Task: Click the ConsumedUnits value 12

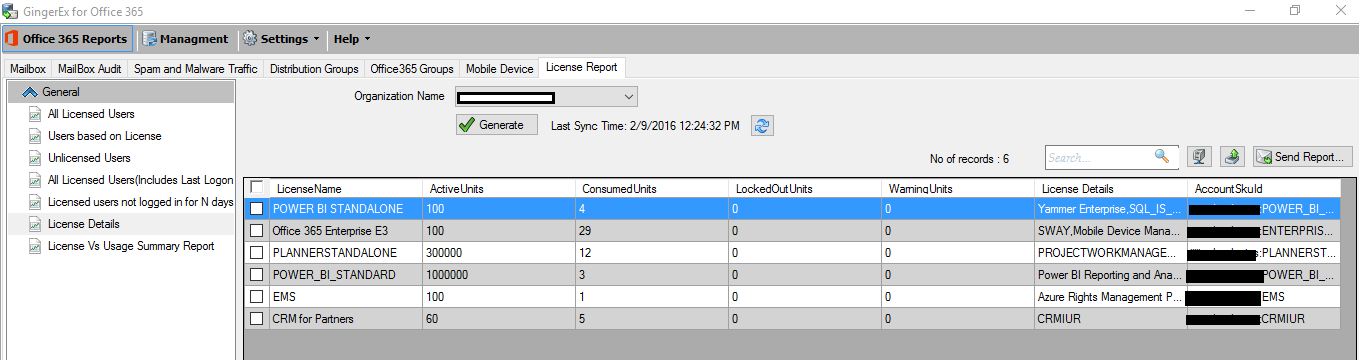Action: [652, 253]
